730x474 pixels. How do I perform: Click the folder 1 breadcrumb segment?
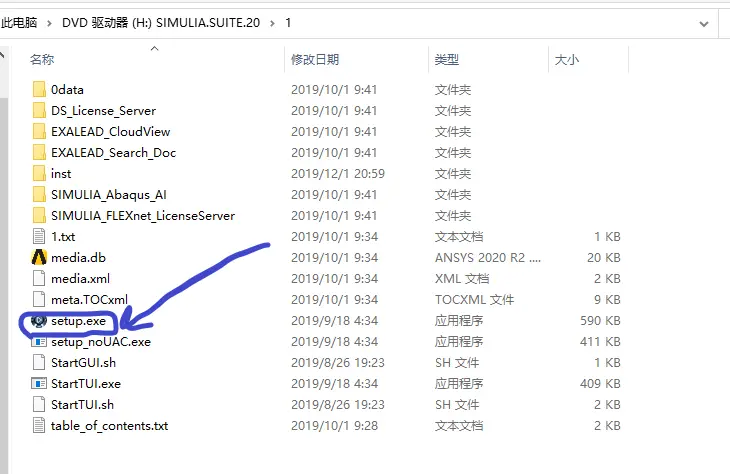[288, 23]
